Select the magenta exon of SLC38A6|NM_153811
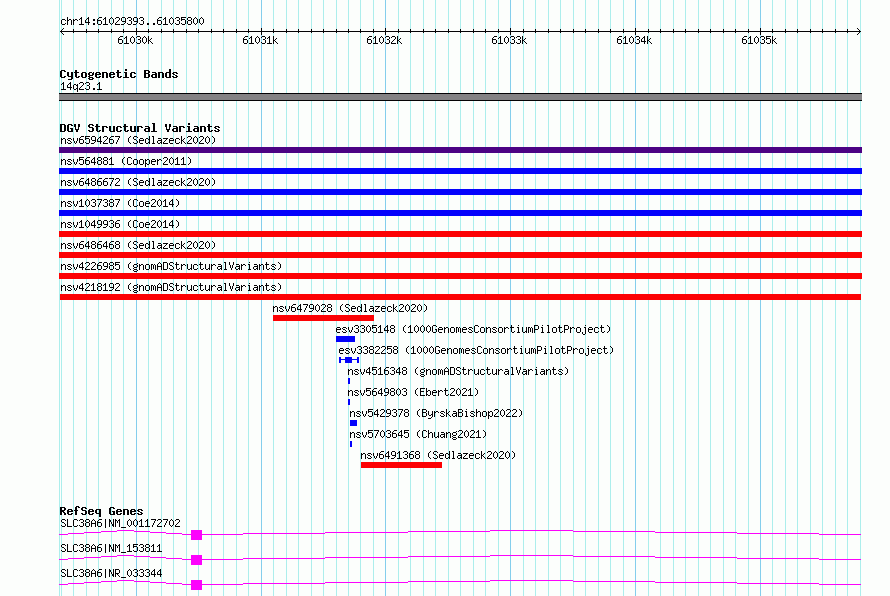 tap(196, 560)
